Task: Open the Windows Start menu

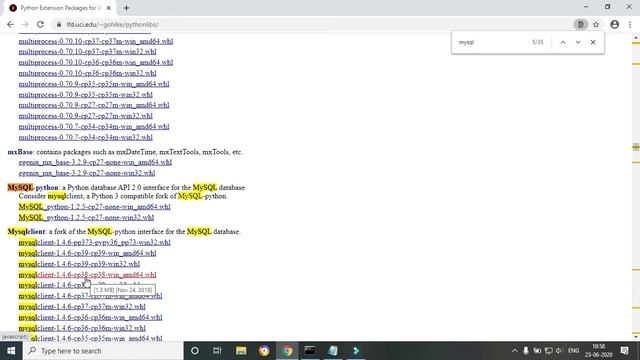Action: pos(11,351)
